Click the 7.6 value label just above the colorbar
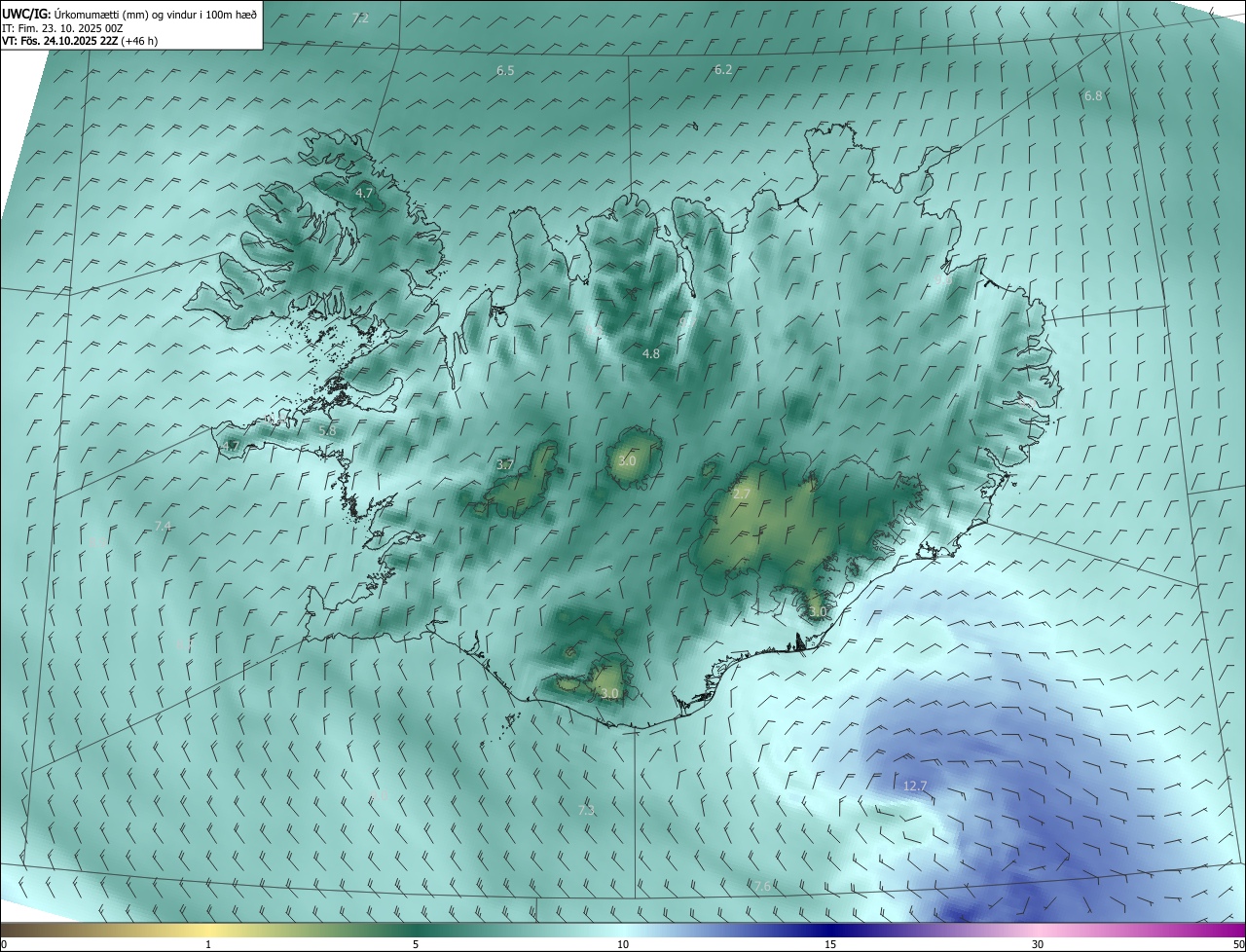1246x952 pixels. (762, 885)
